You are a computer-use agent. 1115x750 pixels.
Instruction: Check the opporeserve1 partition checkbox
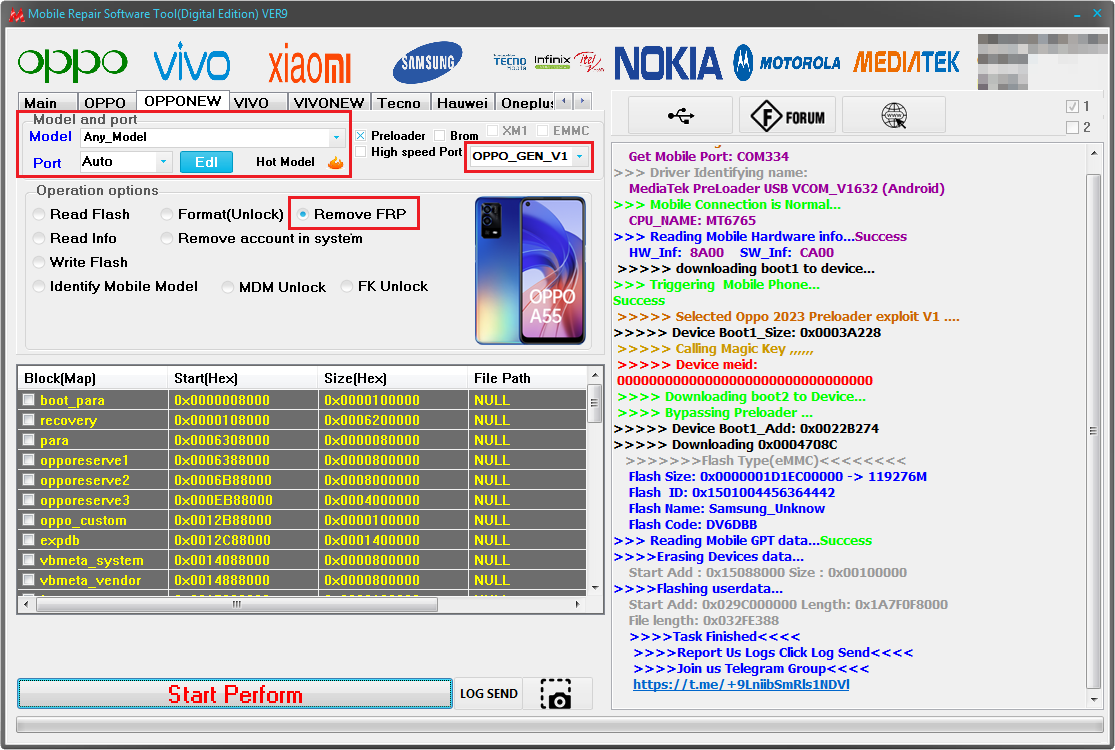tap(28, 459)
